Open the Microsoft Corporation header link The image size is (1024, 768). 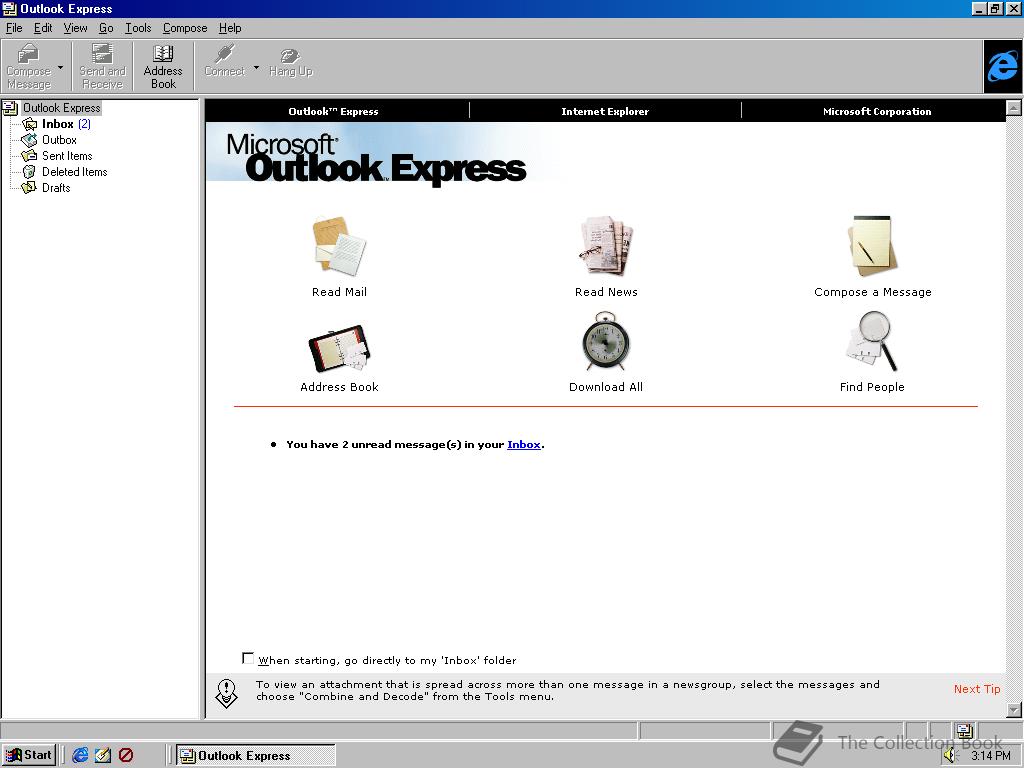pyautogui.click(x=877, y=112)
